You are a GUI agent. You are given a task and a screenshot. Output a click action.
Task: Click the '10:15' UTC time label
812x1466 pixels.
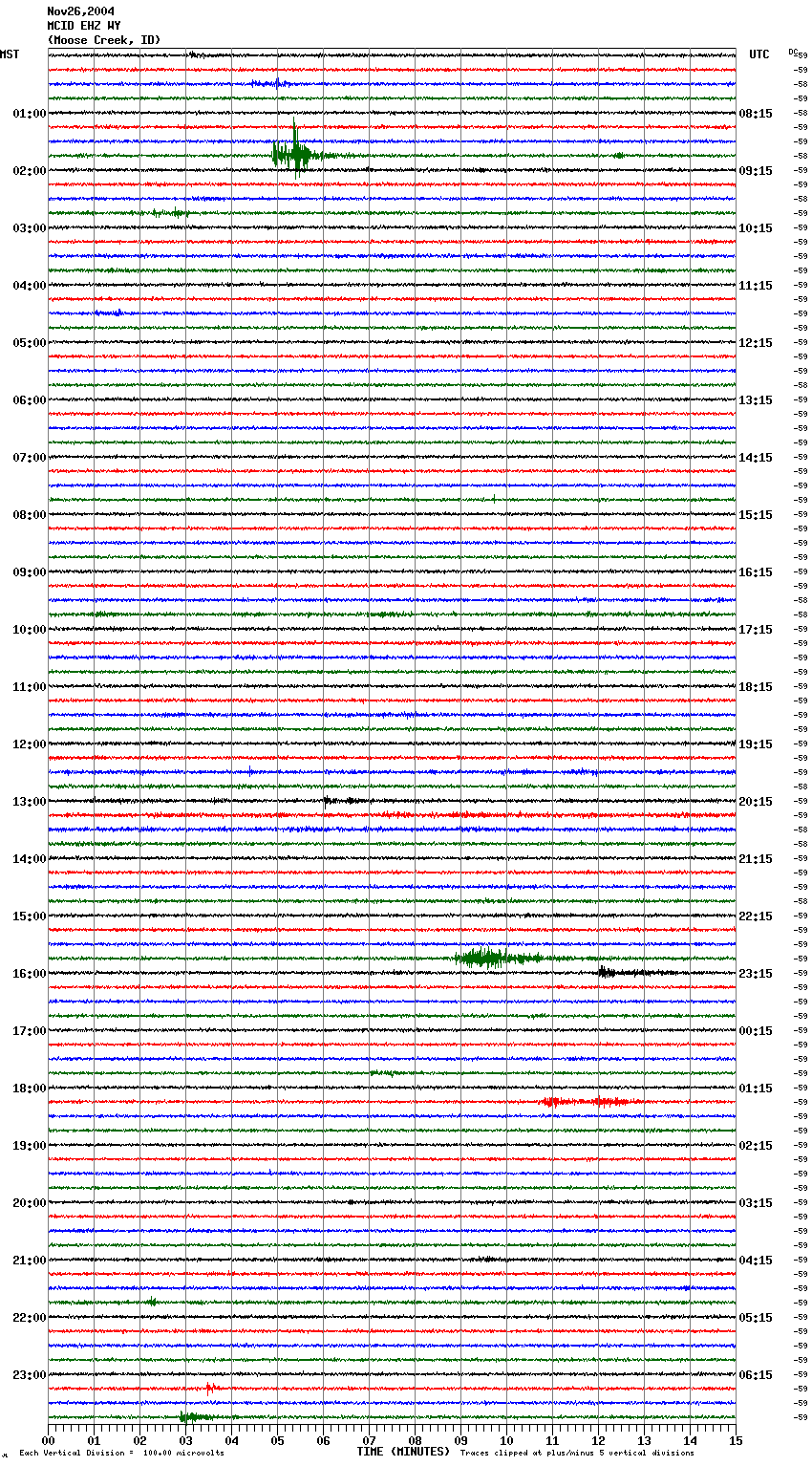[756, 228]
